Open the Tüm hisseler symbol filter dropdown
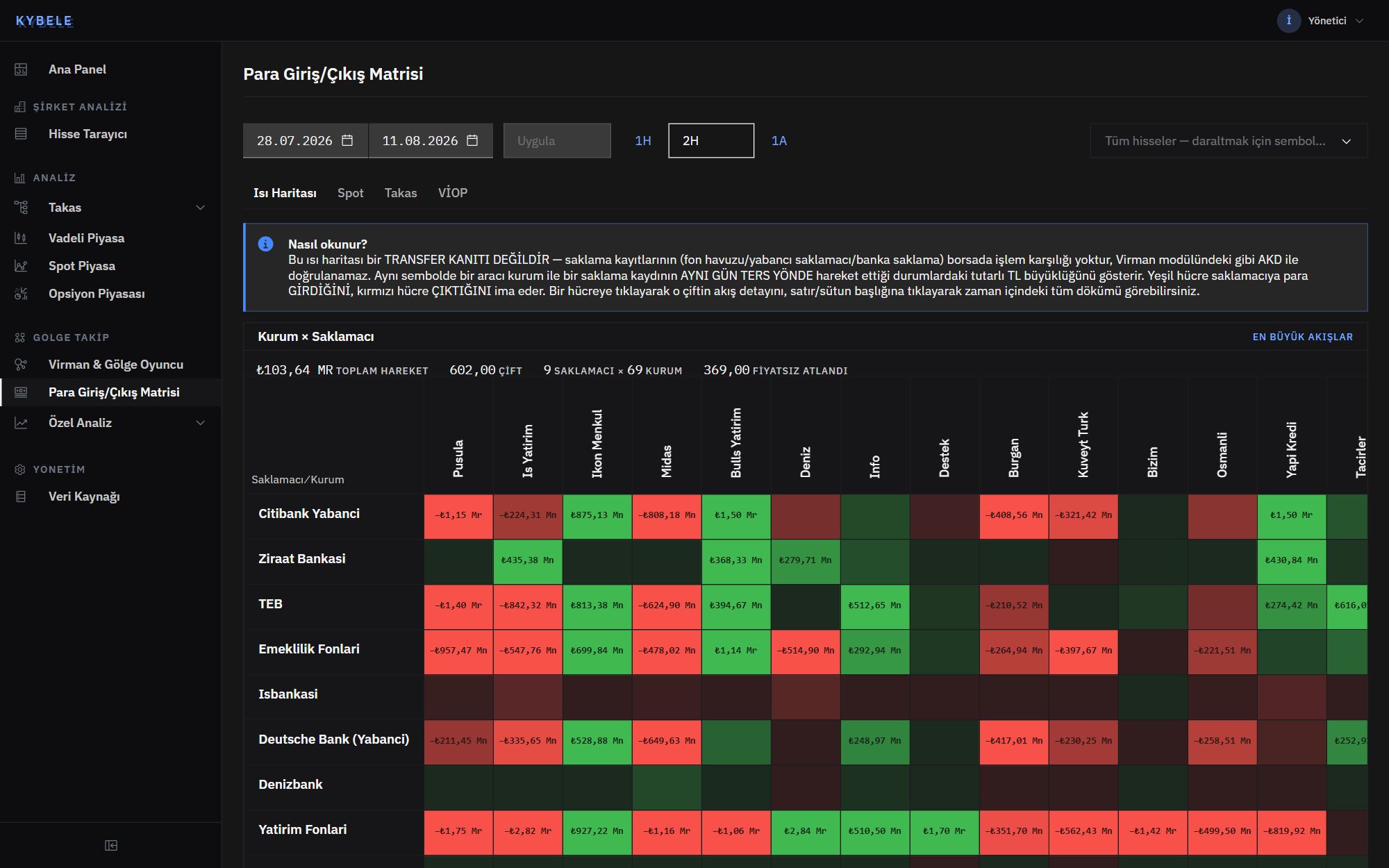Image resolution: width=1389 pixels, height=868 pixels. [x=1229, y=141]
